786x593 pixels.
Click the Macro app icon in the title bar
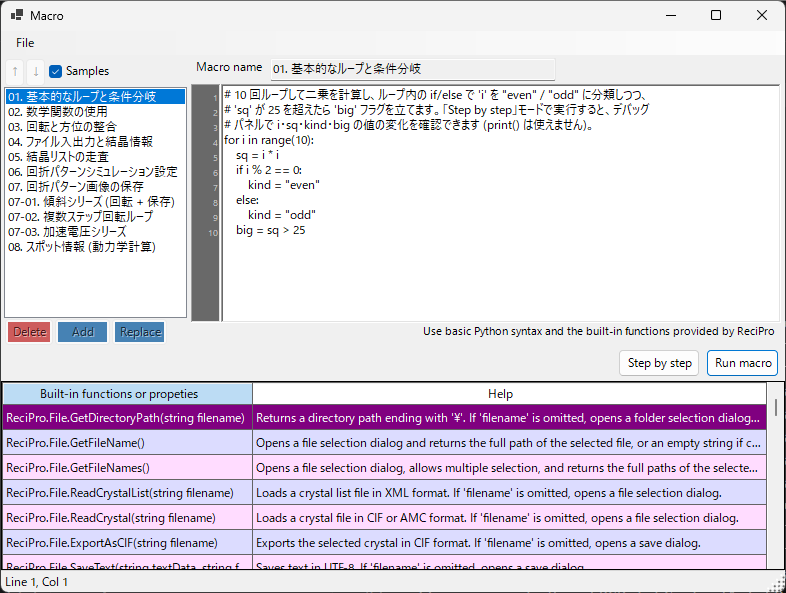pos(17,15)
